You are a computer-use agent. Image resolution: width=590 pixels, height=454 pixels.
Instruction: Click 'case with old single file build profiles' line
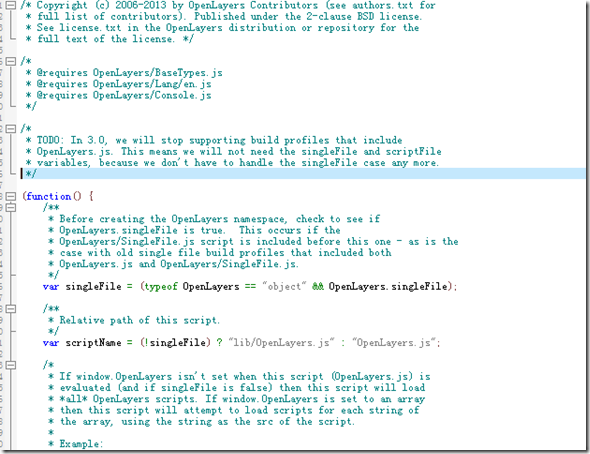pos(220,253)
